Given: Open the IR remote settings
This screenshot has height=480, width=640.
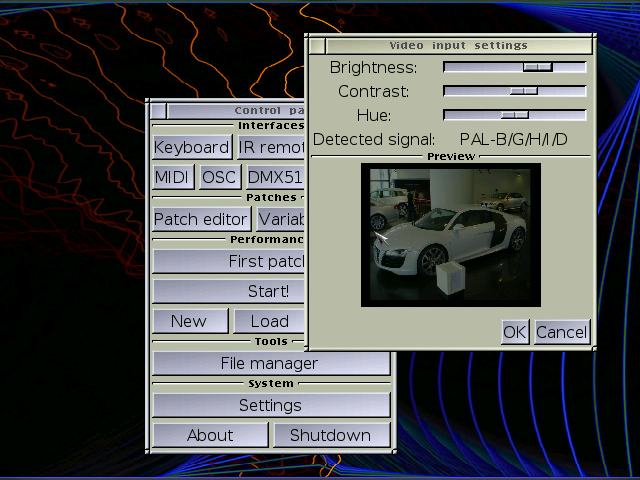Looking at the screenshot, I should 270,147.
